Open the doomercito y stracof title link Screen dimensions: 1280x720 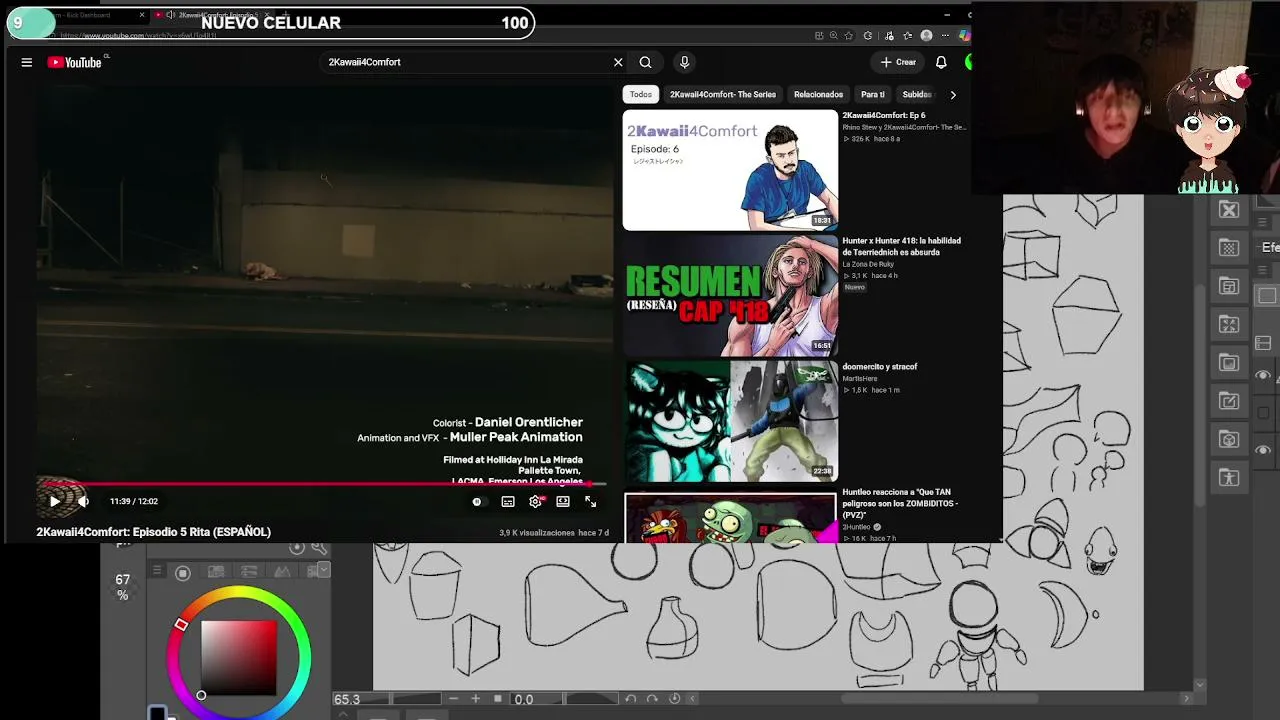880,367
